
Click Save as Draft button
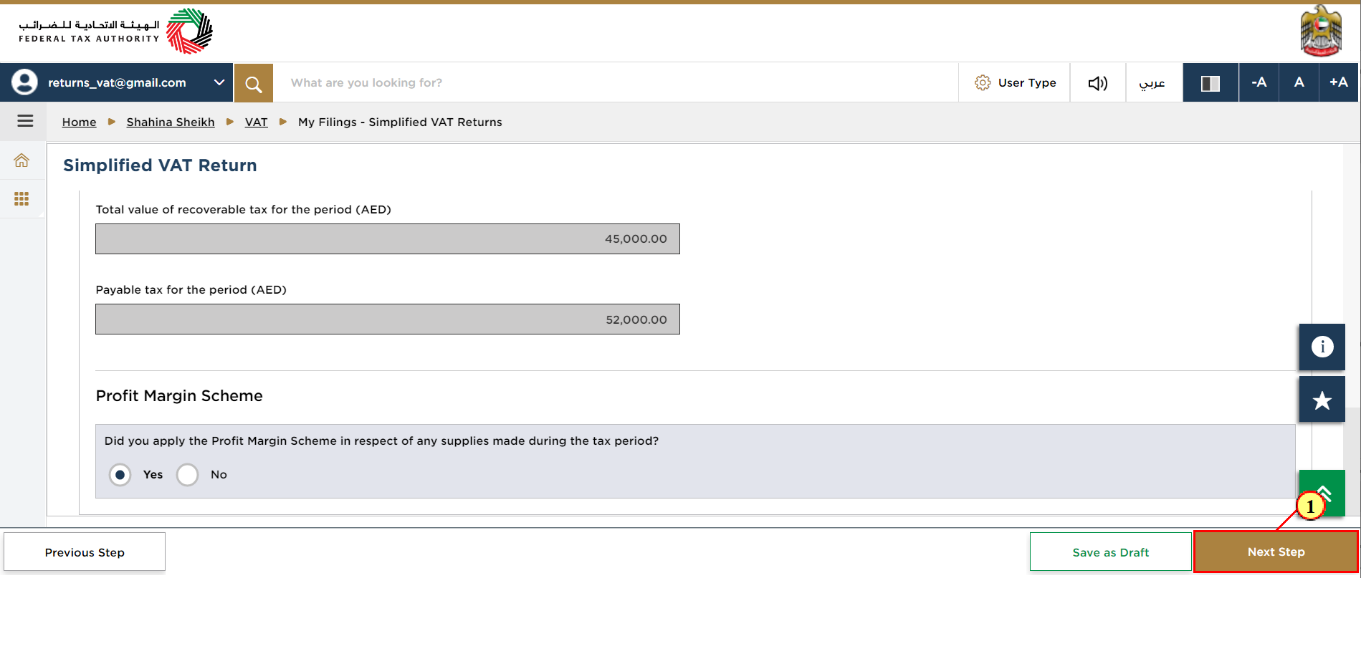tap(1111, 552)
